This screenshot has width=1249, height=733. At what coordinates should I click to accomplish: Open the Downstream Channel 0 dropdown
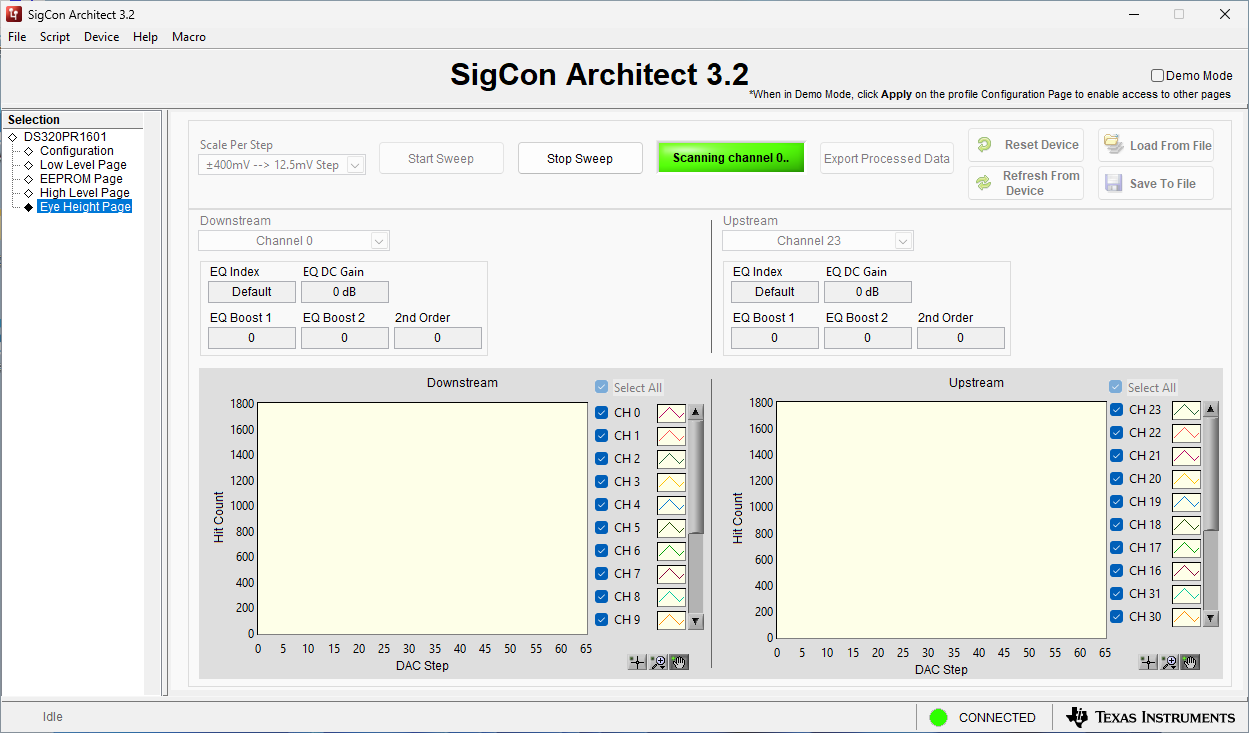(378, 241)
